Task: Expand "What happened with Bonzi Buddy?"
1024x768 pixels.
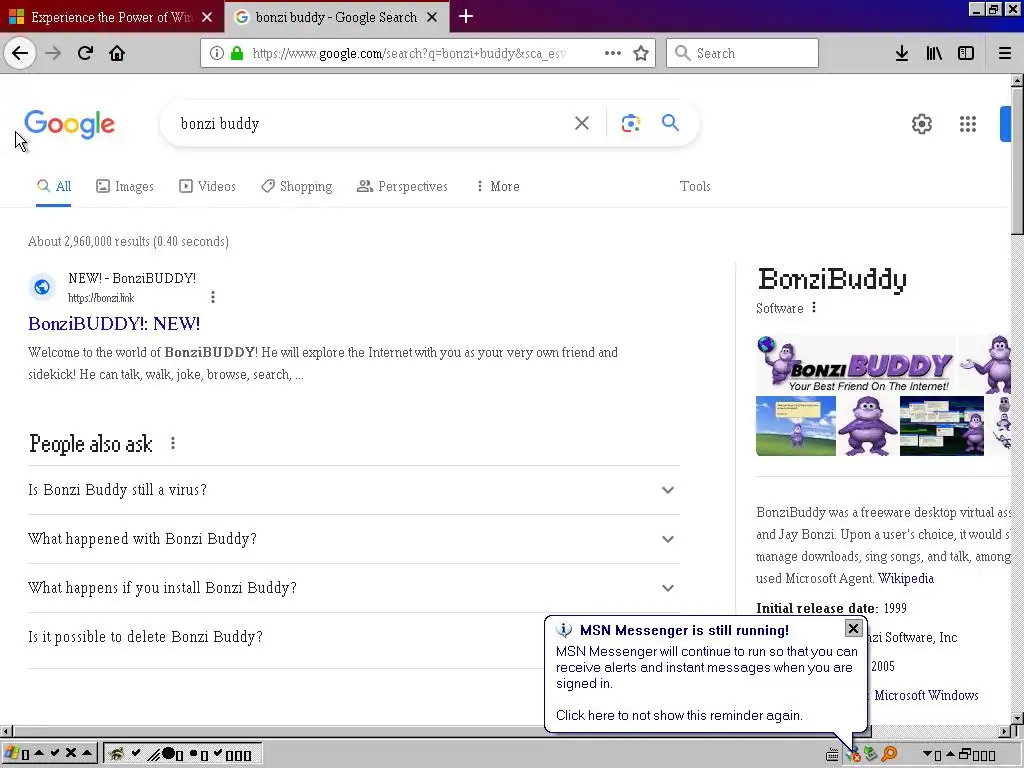Action: click(x=353, y=539)
